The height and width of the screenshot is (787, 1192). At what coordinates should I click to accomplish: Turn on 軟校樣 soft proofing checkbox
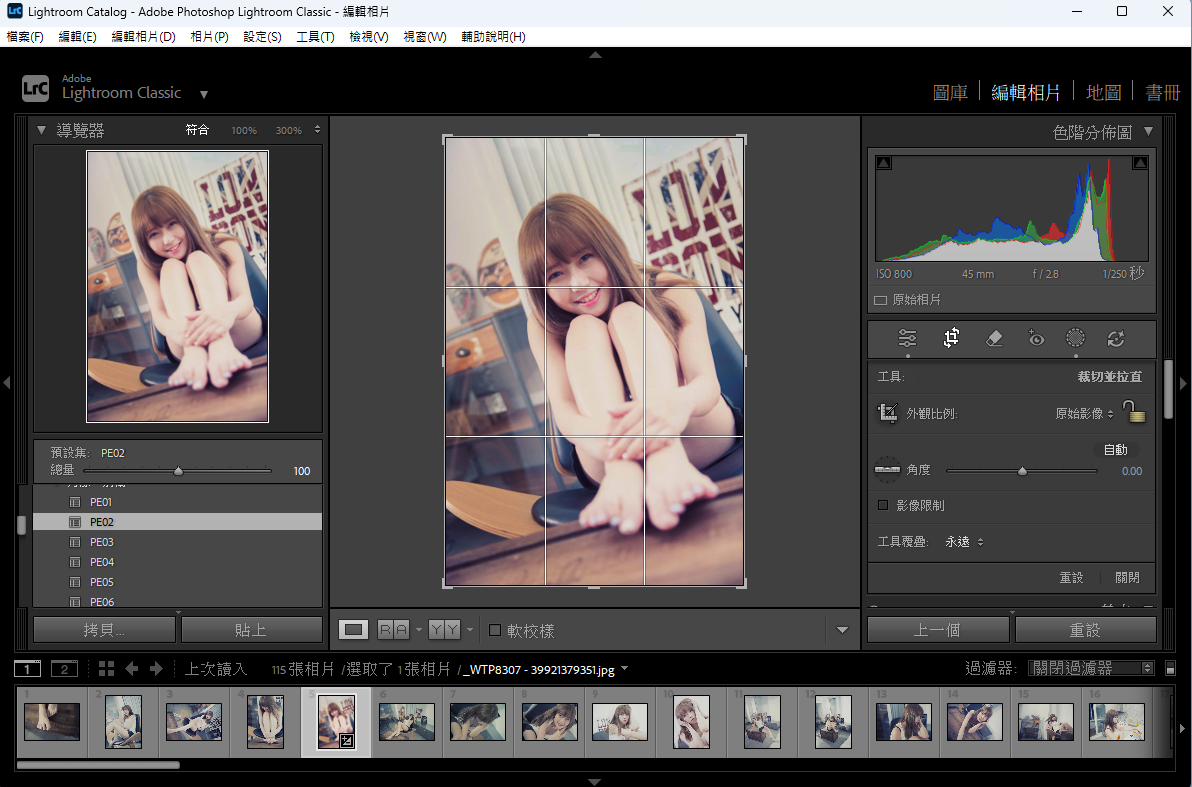[495, 630]
